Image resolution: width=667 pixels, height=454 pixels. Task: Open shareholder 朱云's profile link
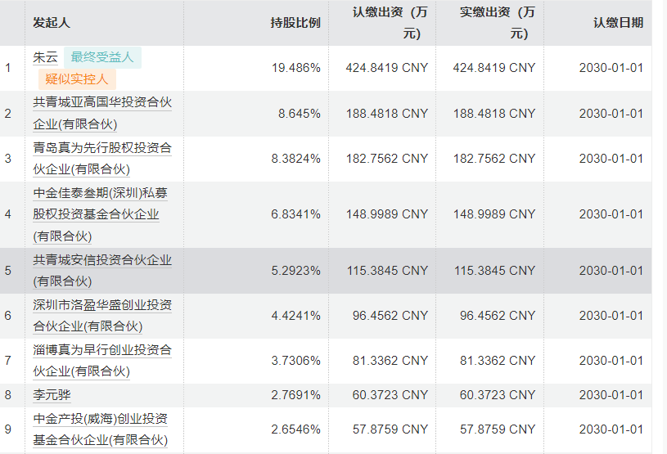45,57
